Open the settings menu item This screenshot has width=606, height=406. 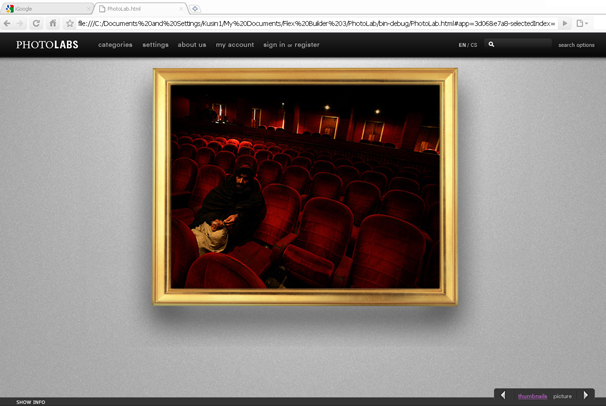(x=155, y=45)
